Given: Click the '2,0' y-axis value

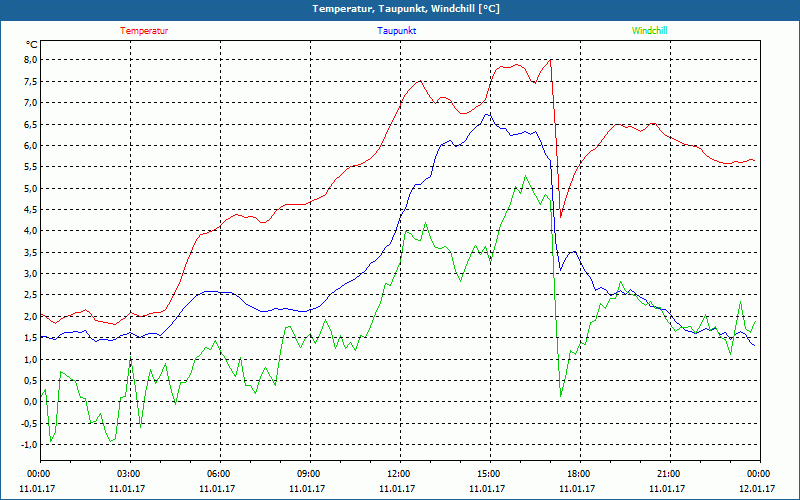Looking at the screenshot, I should [x=31, y=316].
